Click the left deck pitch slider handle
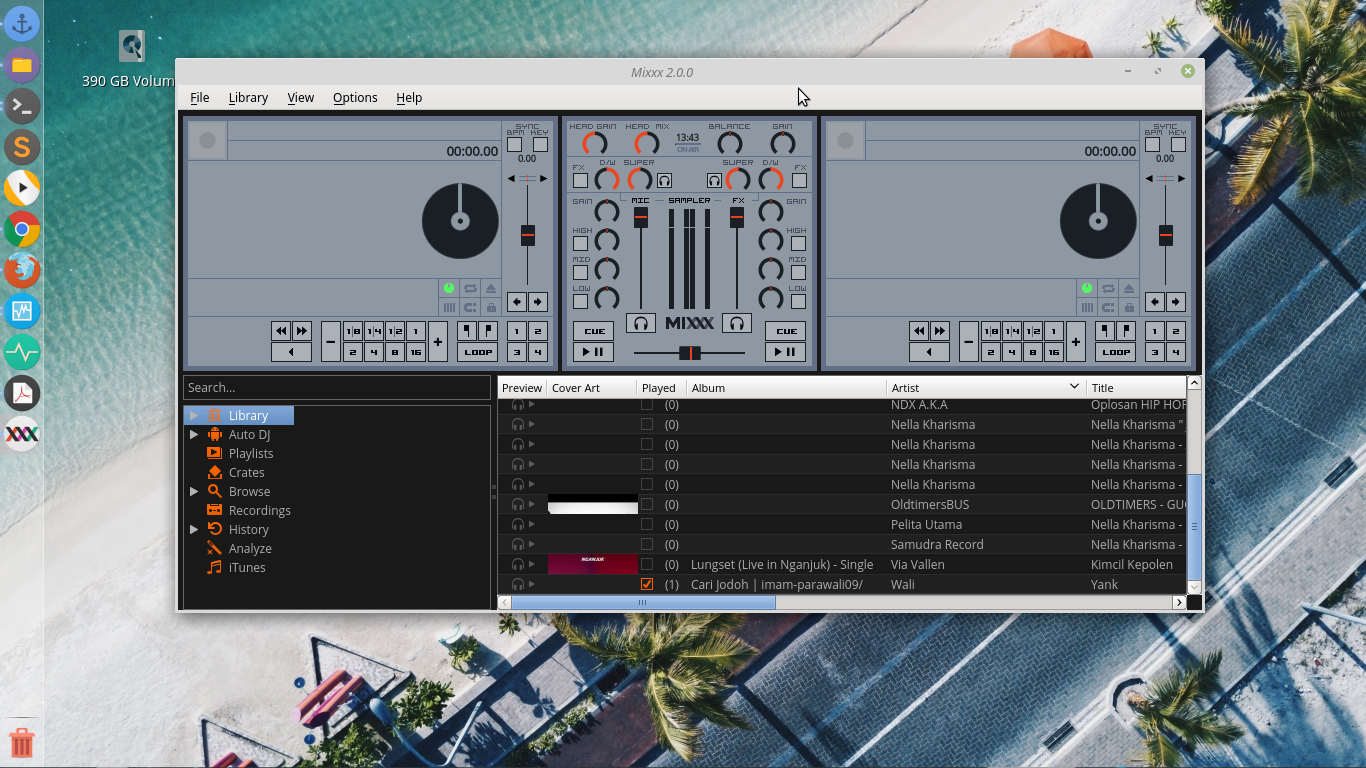 click(x=528, y=236)
